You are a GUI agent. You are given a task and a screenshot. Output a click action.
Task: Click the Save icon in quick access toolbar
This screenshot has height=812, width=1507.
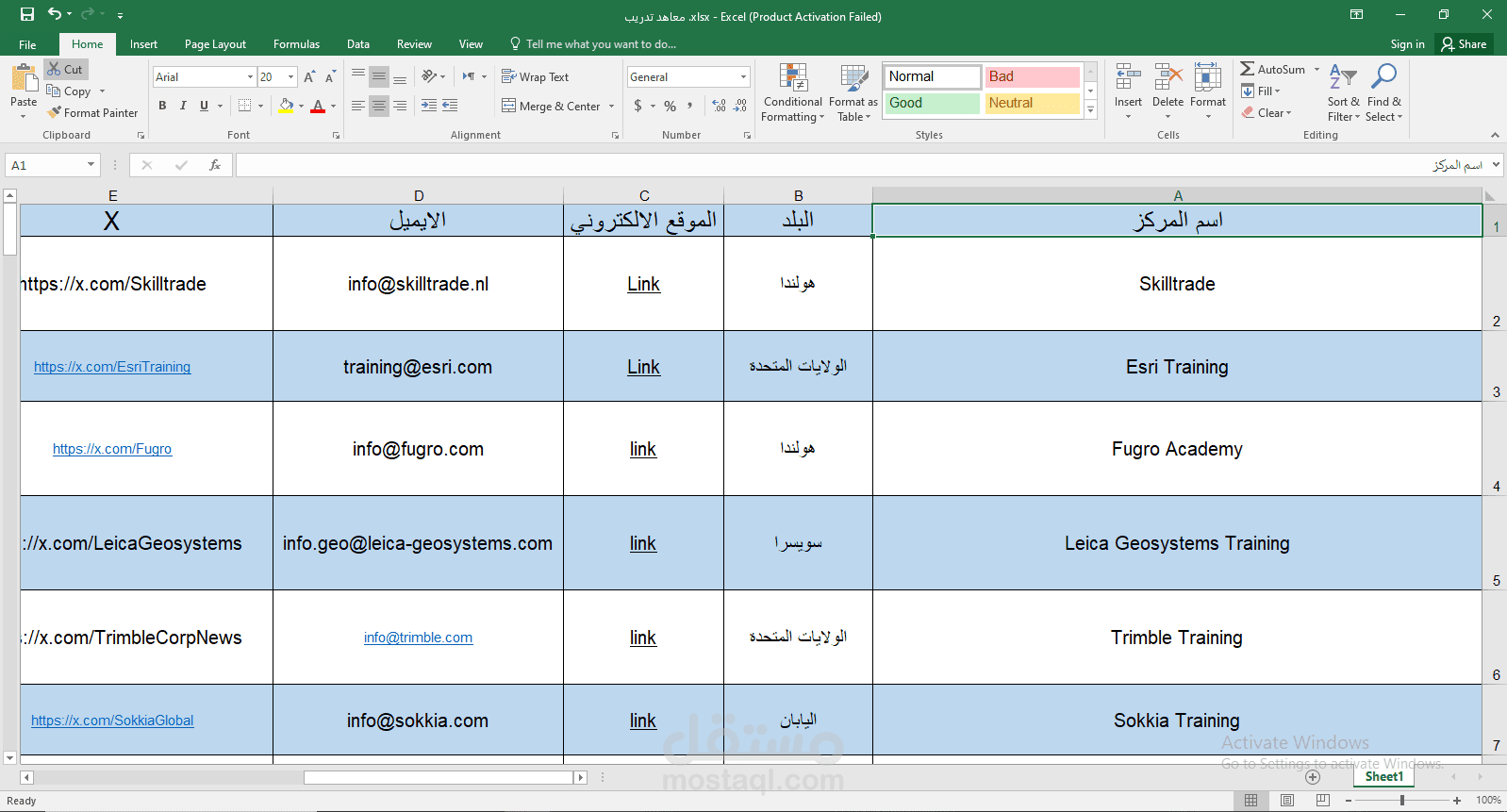27,14
